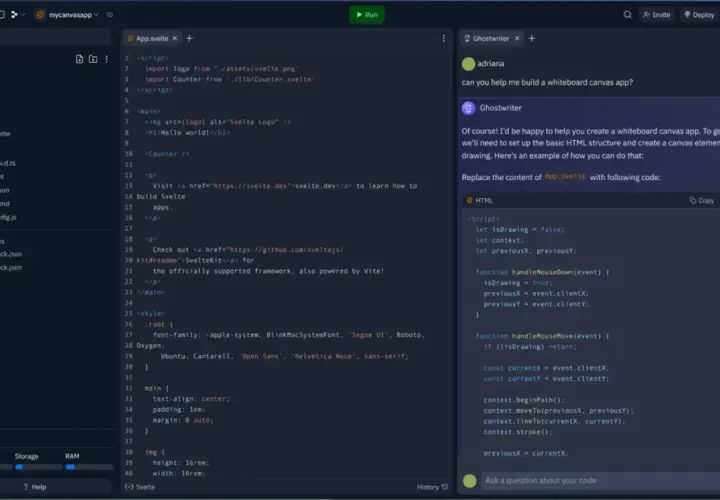
Task: Open Help in the sidebar
Action: click(x=35, y=487)
